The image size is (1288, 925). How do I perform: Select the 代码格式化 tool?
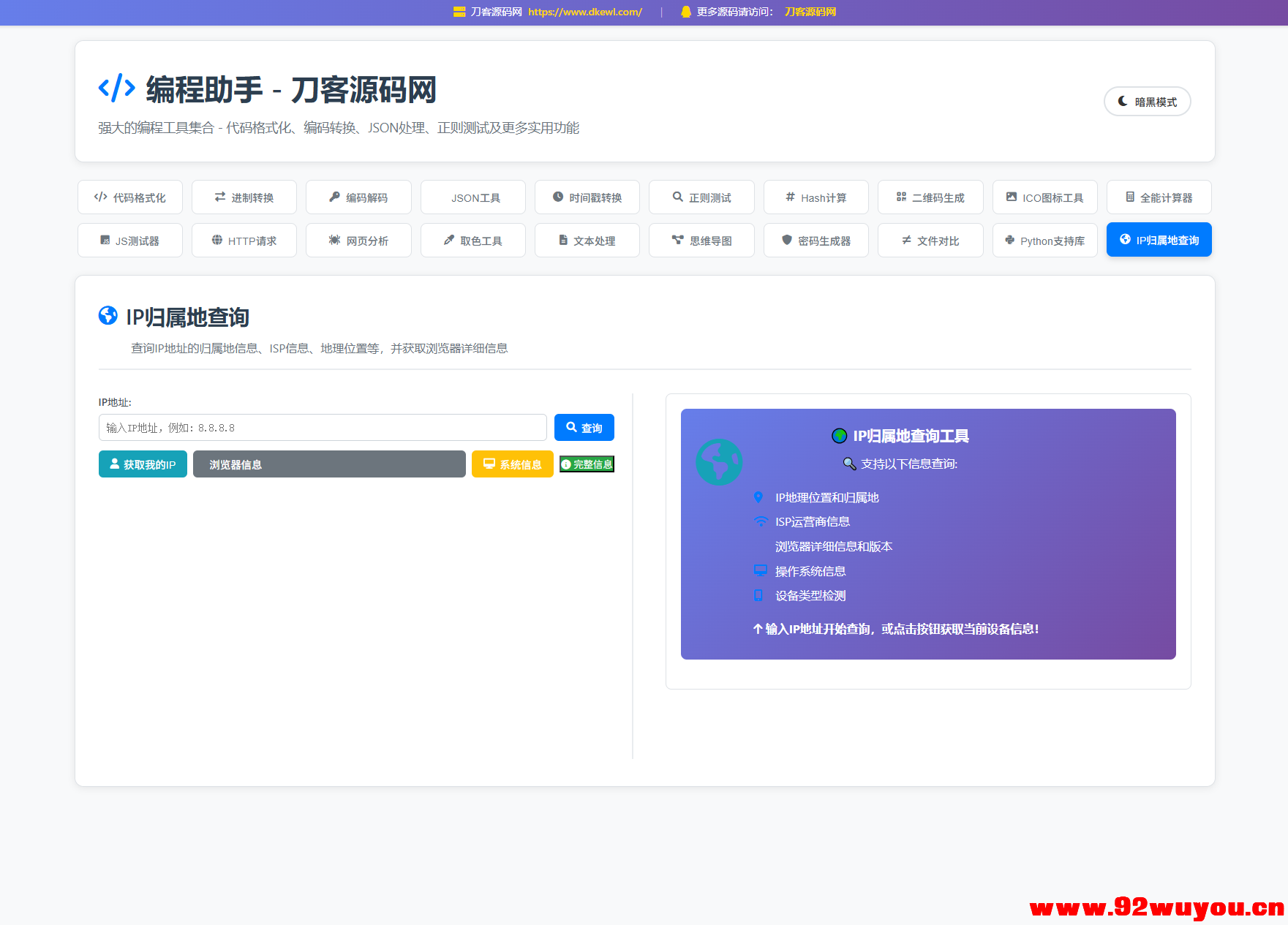(129, 197)
